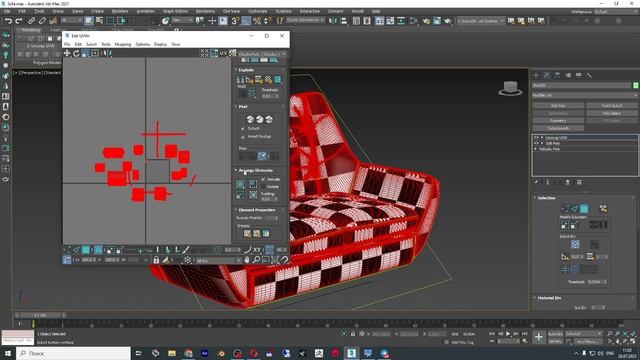Screen dimensions: 640x360
Task: Click the Auto Key button
Action: tap(555, 334)
